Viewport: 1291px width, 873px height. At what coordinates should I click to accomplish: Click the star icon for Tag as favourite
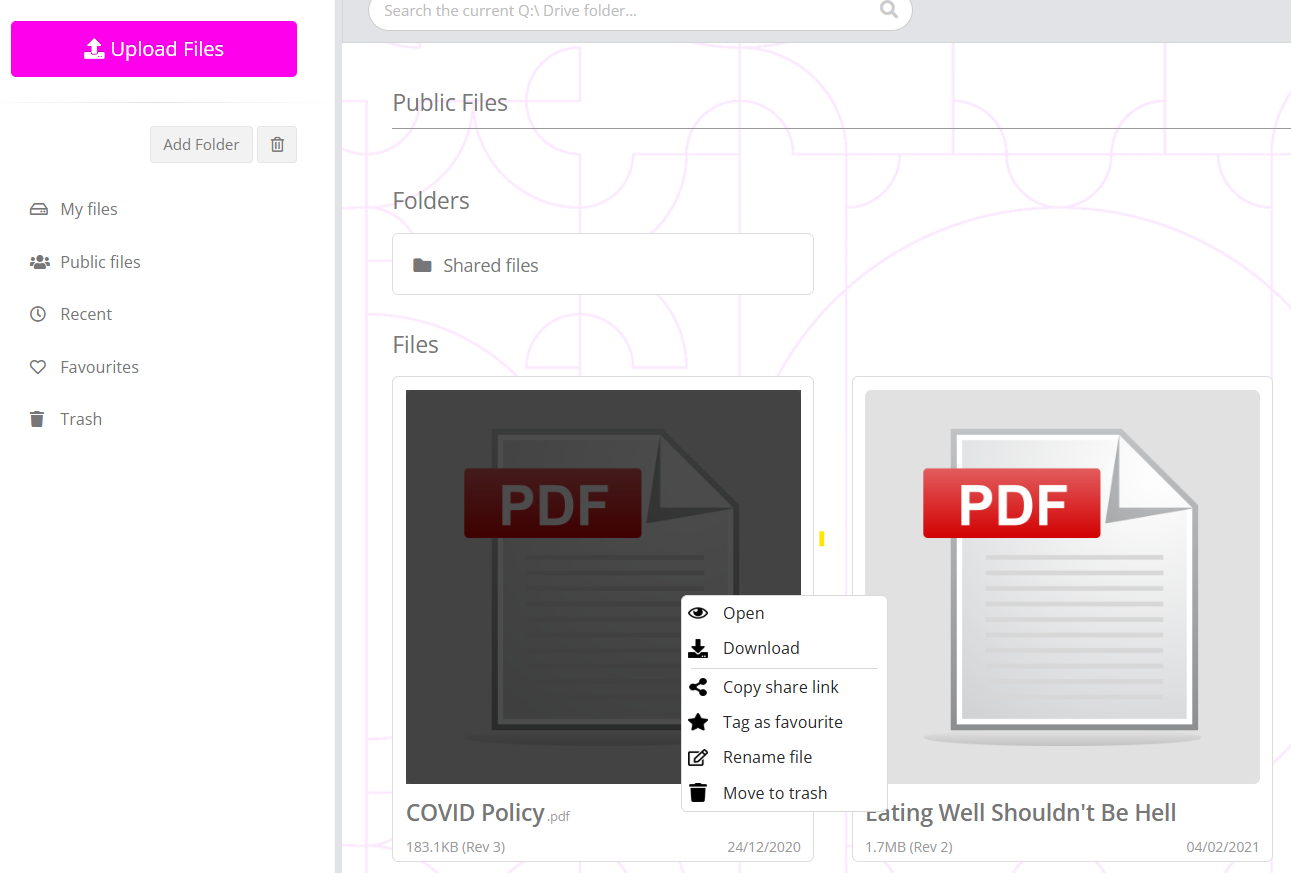[x=698, y=722]
